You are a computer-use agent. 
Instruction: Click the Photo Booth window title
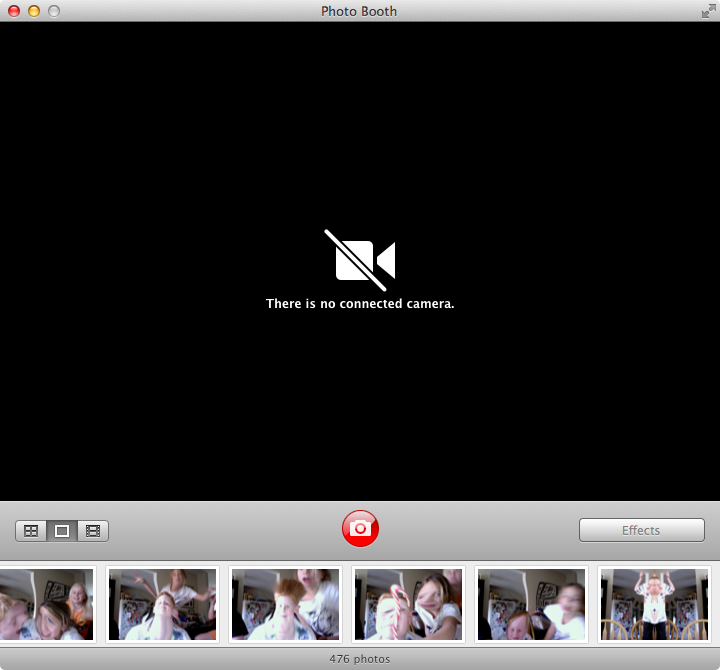point(359,11)
